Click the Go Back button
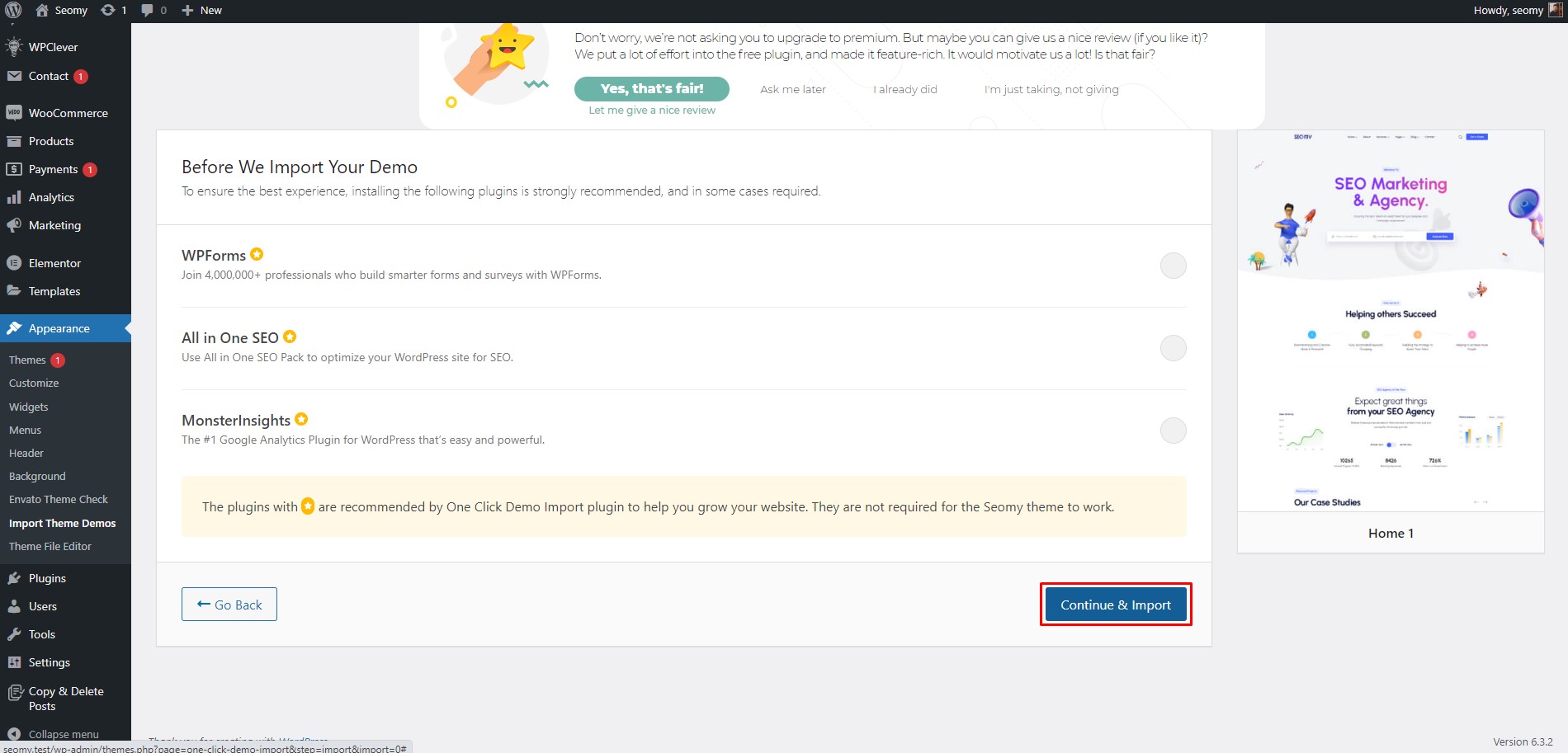Screen dimensions: 1568x753 coord(229,605)
